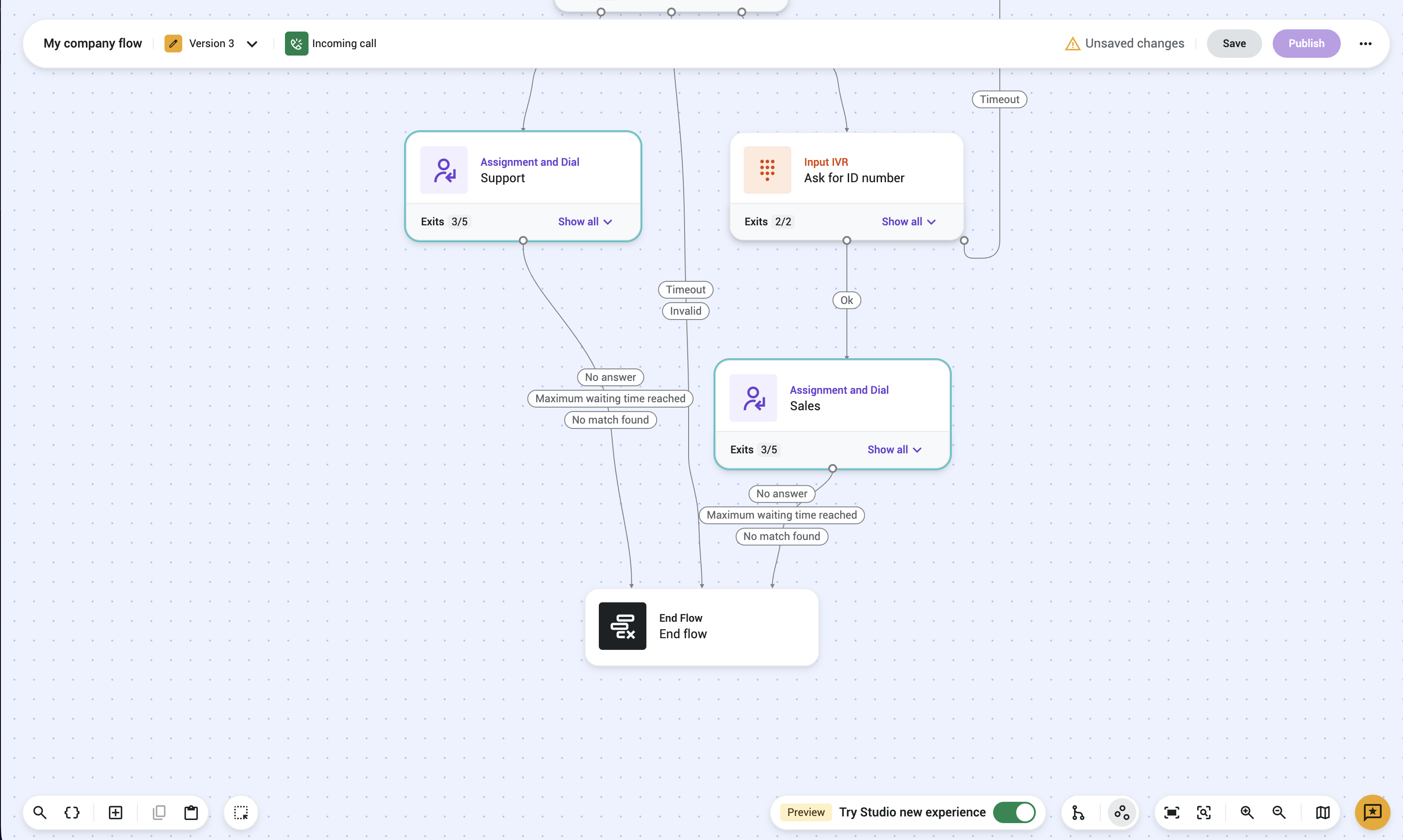Screen dimensions: 1403x840
Task: Click the Incoming call label
Action: (x=344, y=44)
